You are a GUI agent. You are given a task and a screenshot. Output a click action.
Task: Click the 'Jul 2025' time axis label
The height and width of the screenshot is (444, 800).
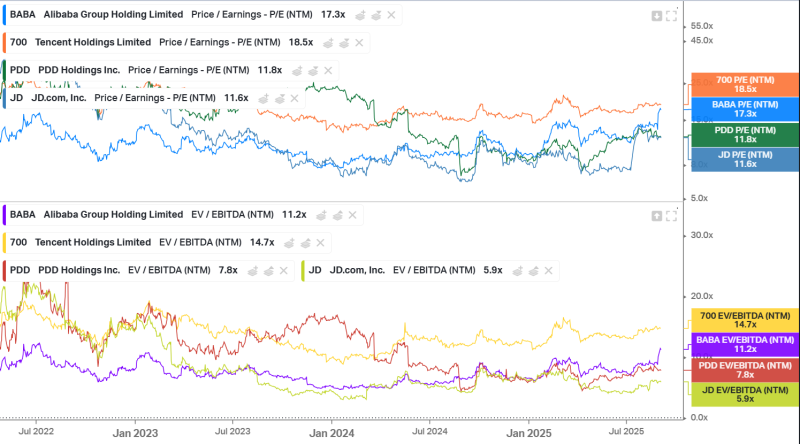click(627, 432)
